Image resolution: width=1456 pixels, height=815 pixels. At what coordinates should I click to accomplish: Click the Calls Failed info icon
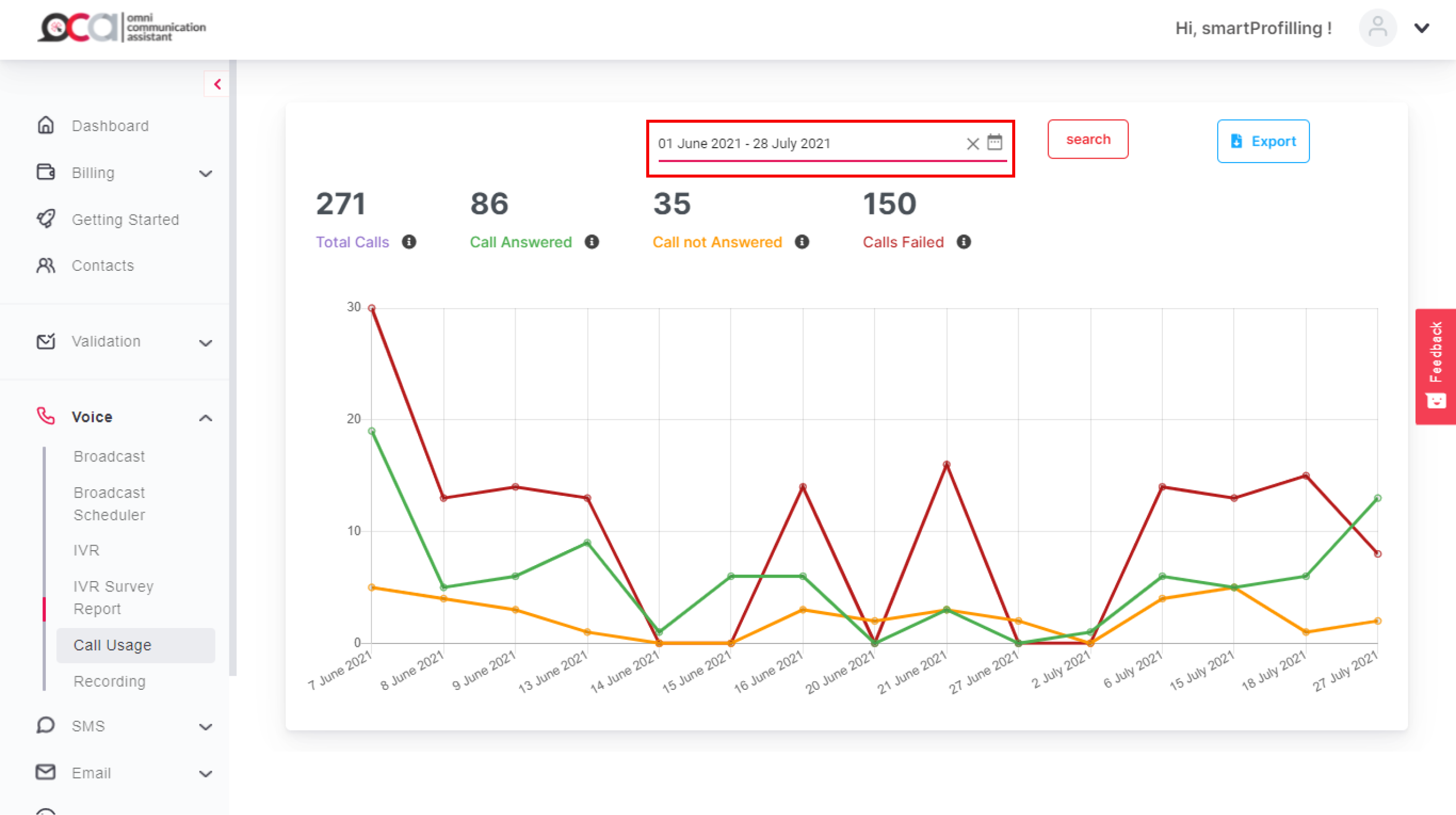(x=963, y=242)
